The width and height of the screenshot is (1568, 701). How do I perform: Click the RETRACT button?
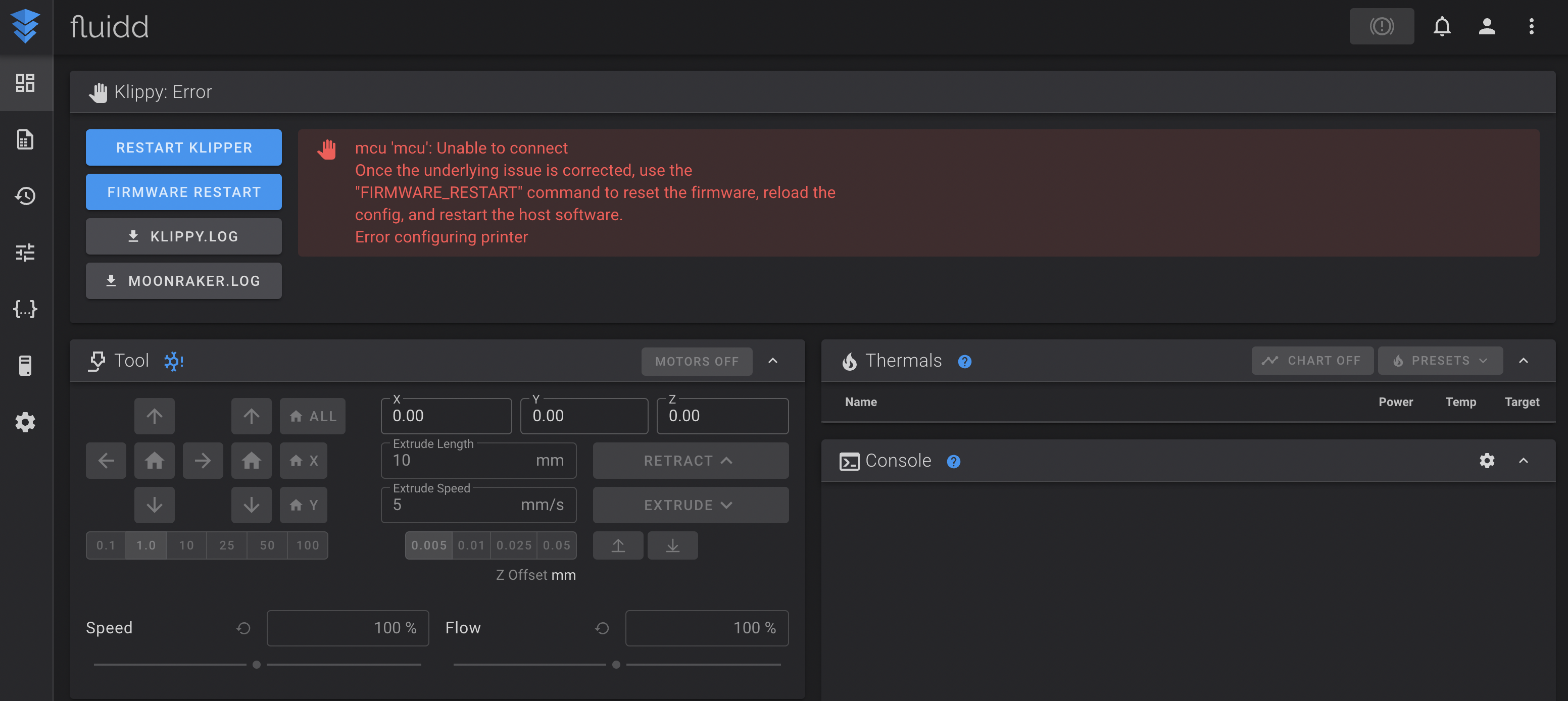[x=691, y=461]
